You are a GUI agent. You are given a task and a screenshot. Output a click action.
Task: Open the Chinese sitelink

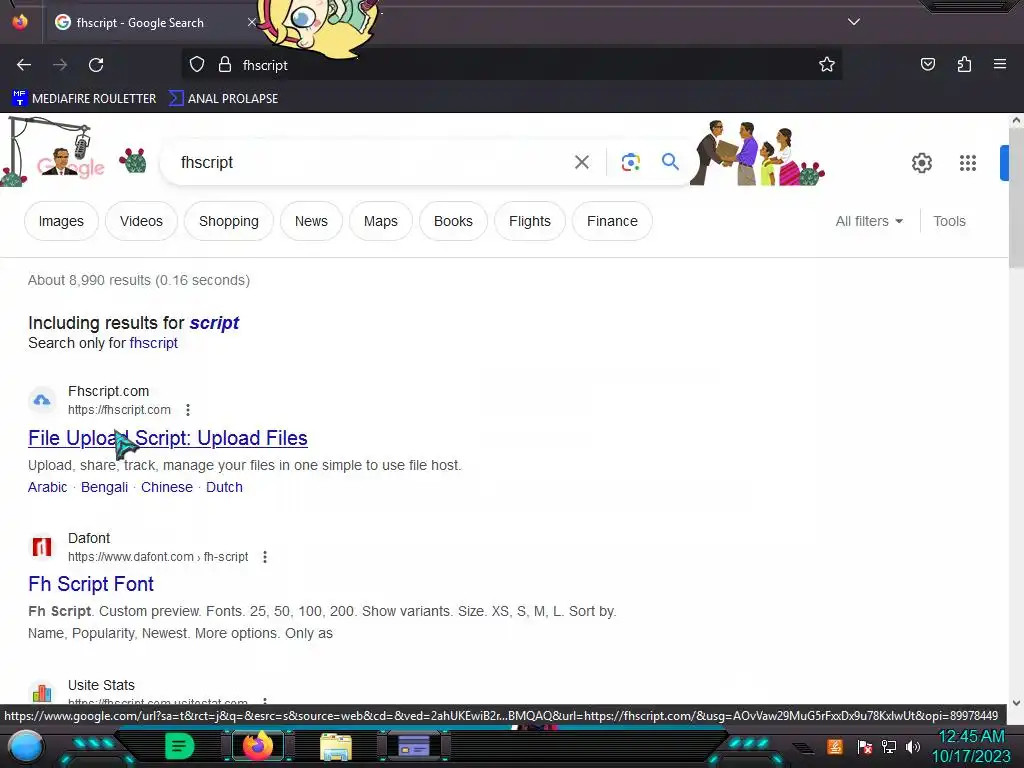(x=167, y=487)
